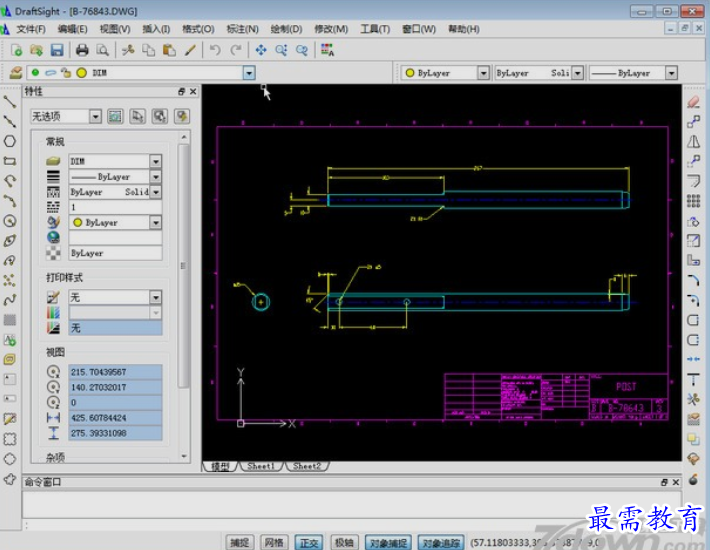Close the 特性 properties panel

[193, 91]
